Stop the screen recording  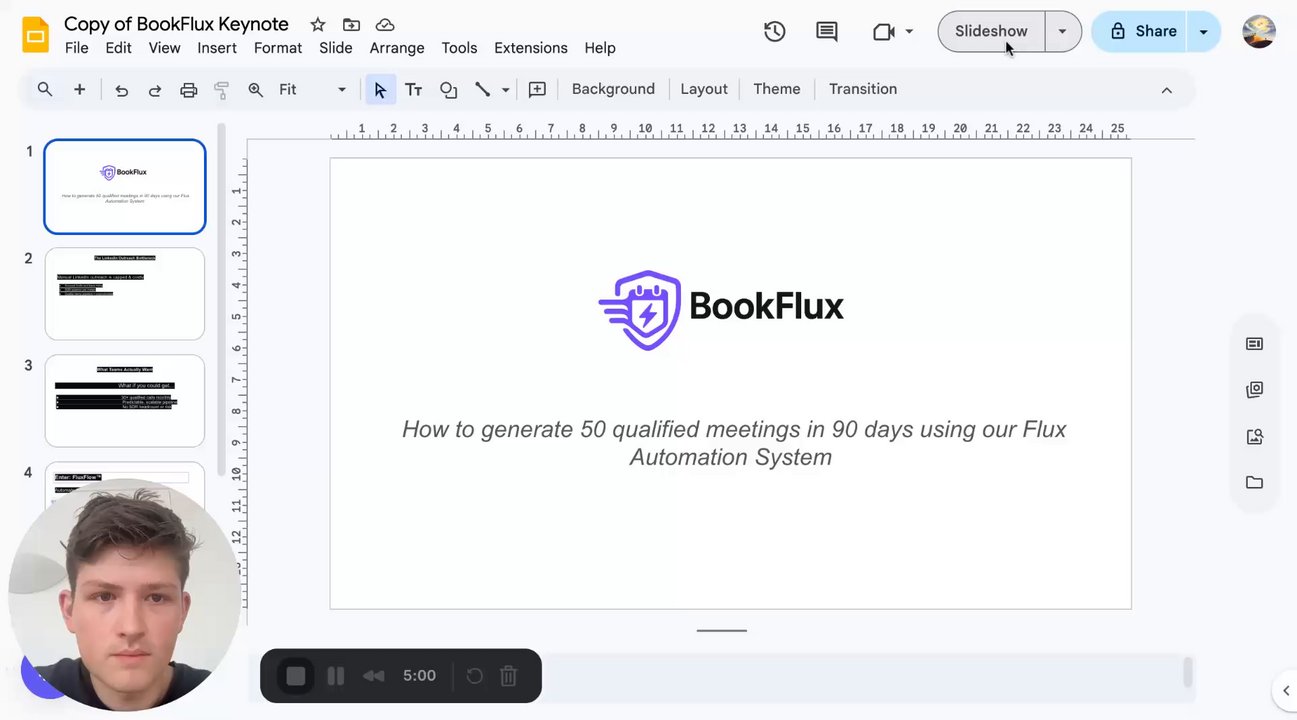click(x=296, y=676)
